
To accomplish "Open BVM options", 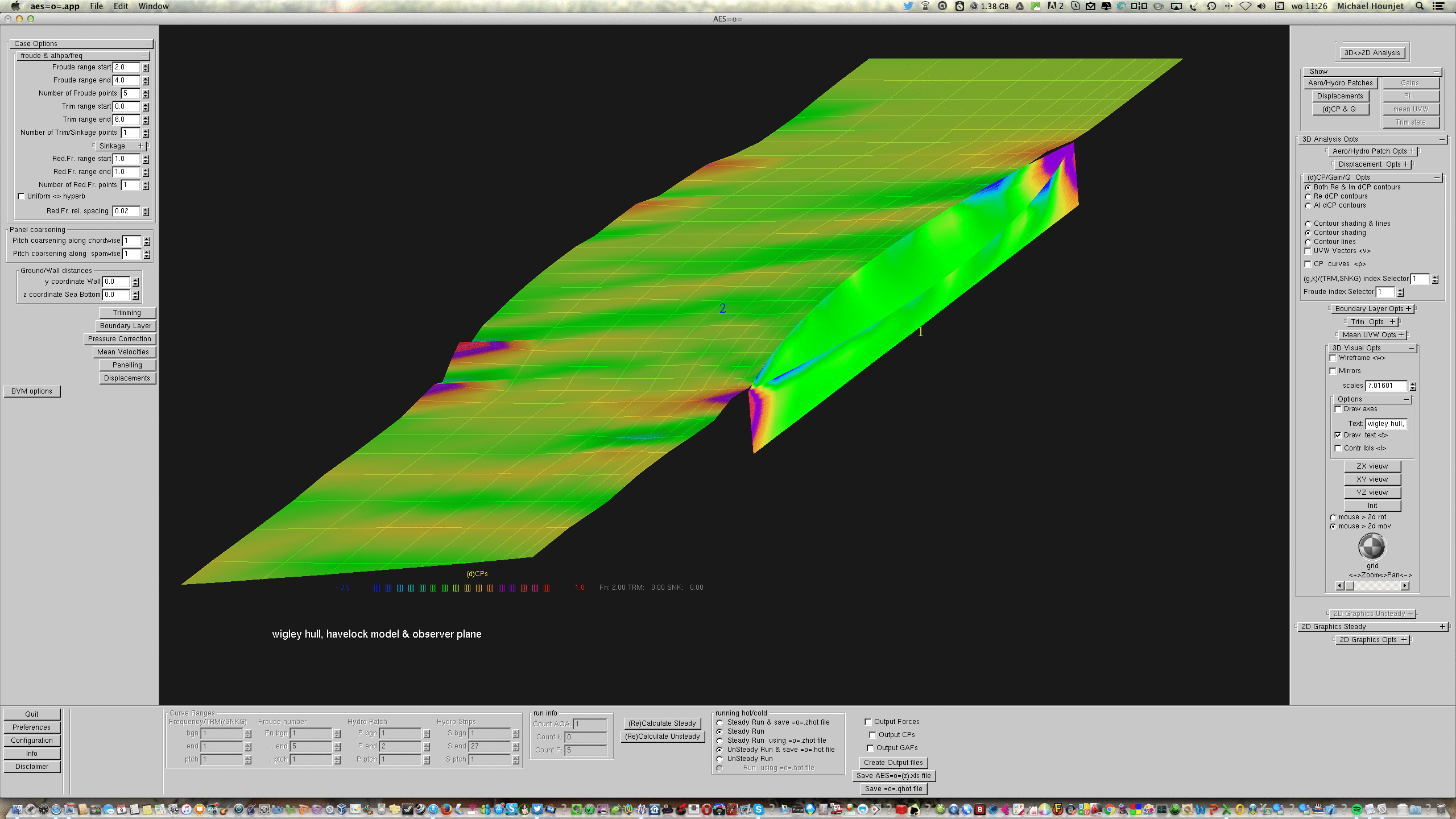I will (32, 391).
